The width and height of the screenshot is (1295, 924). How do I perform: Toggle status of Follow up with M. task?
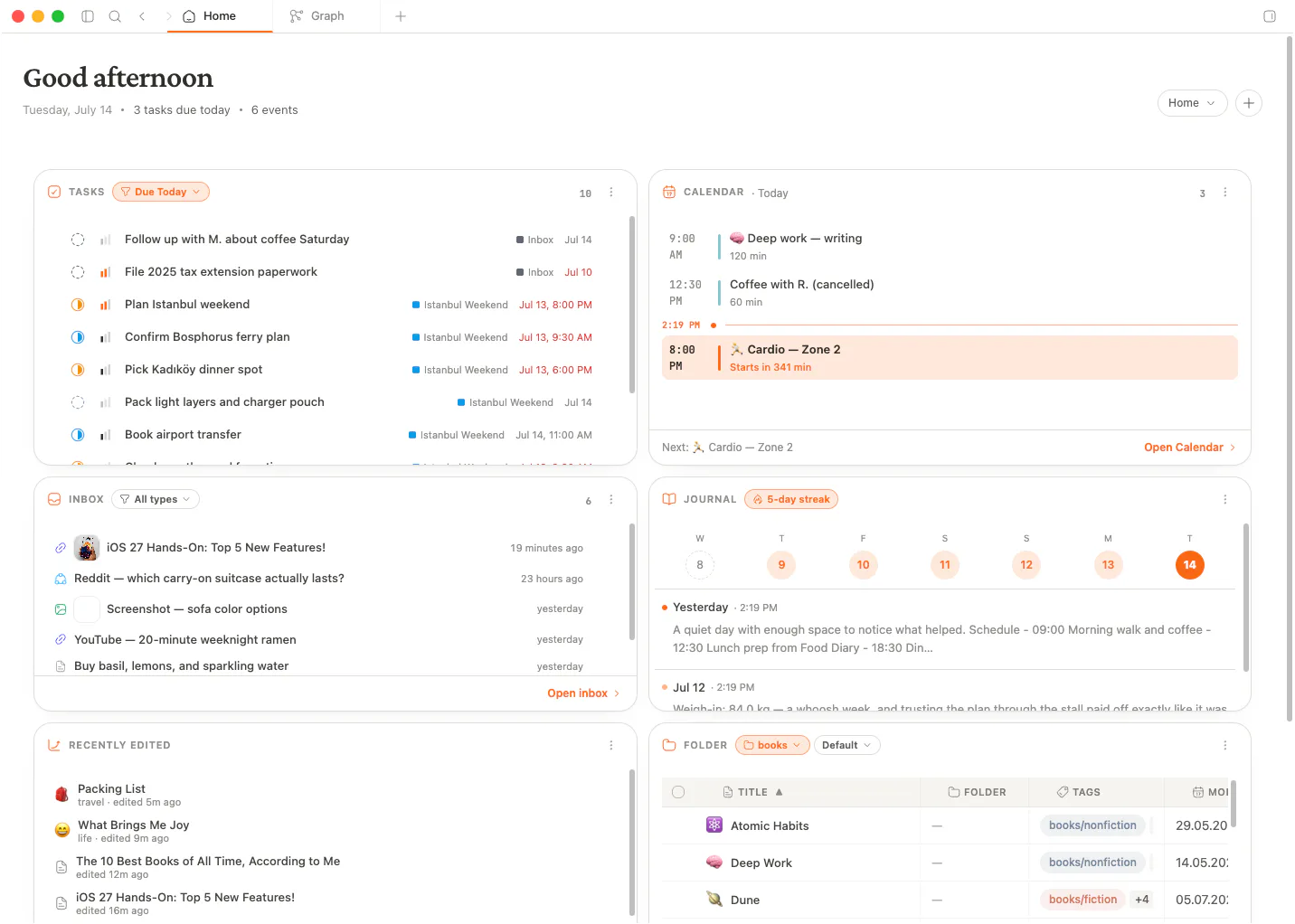[x=78, y=240]
